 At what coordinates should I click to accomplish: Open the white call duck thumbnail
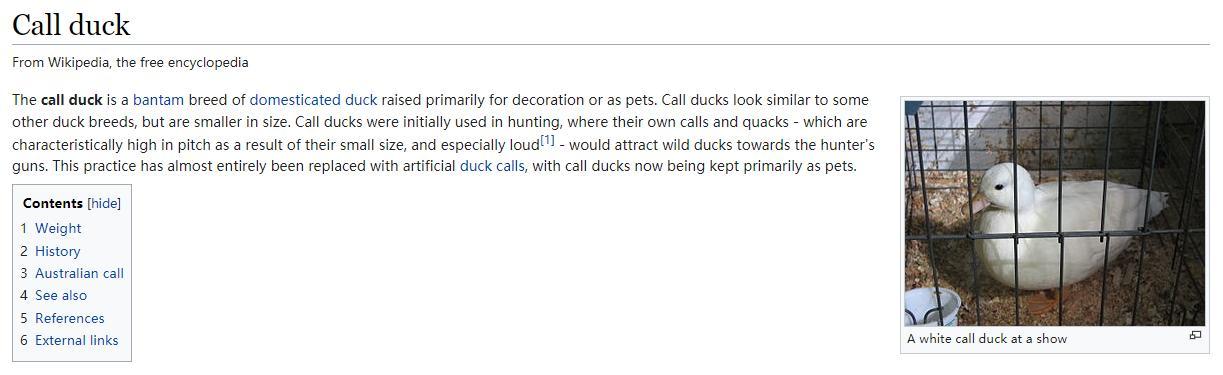[x=1055, y=213]
